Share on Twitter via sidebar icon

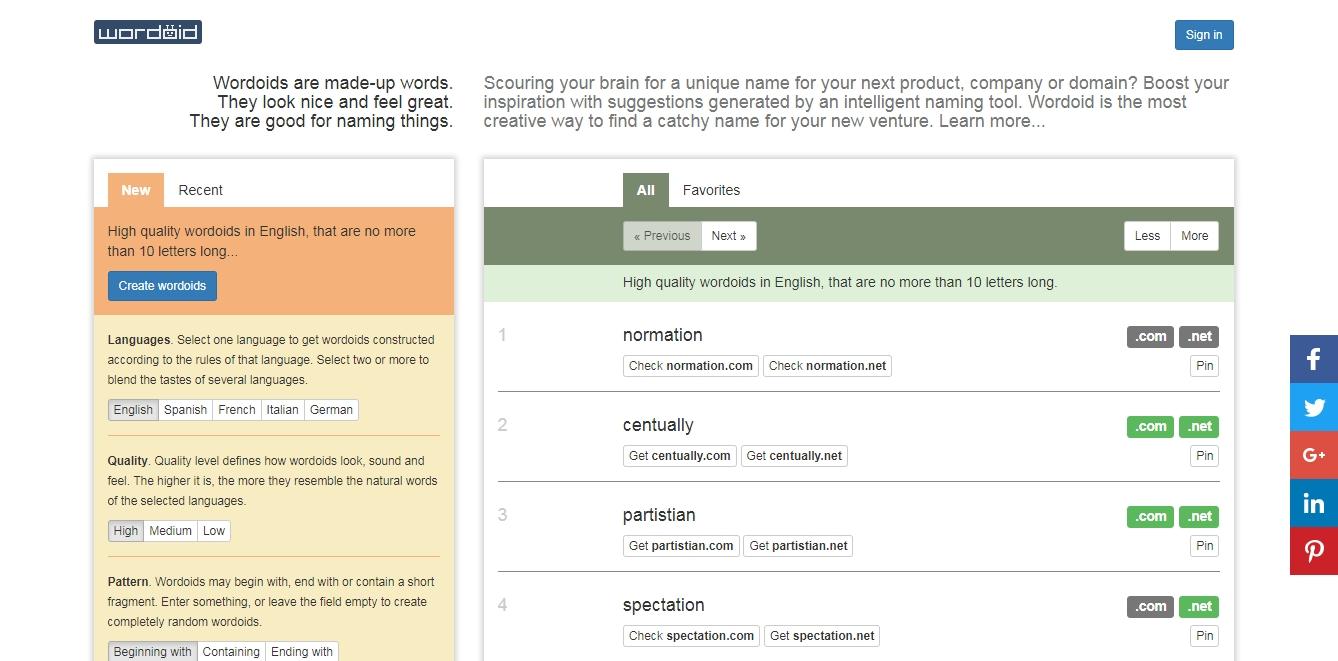pos(1314,407)
